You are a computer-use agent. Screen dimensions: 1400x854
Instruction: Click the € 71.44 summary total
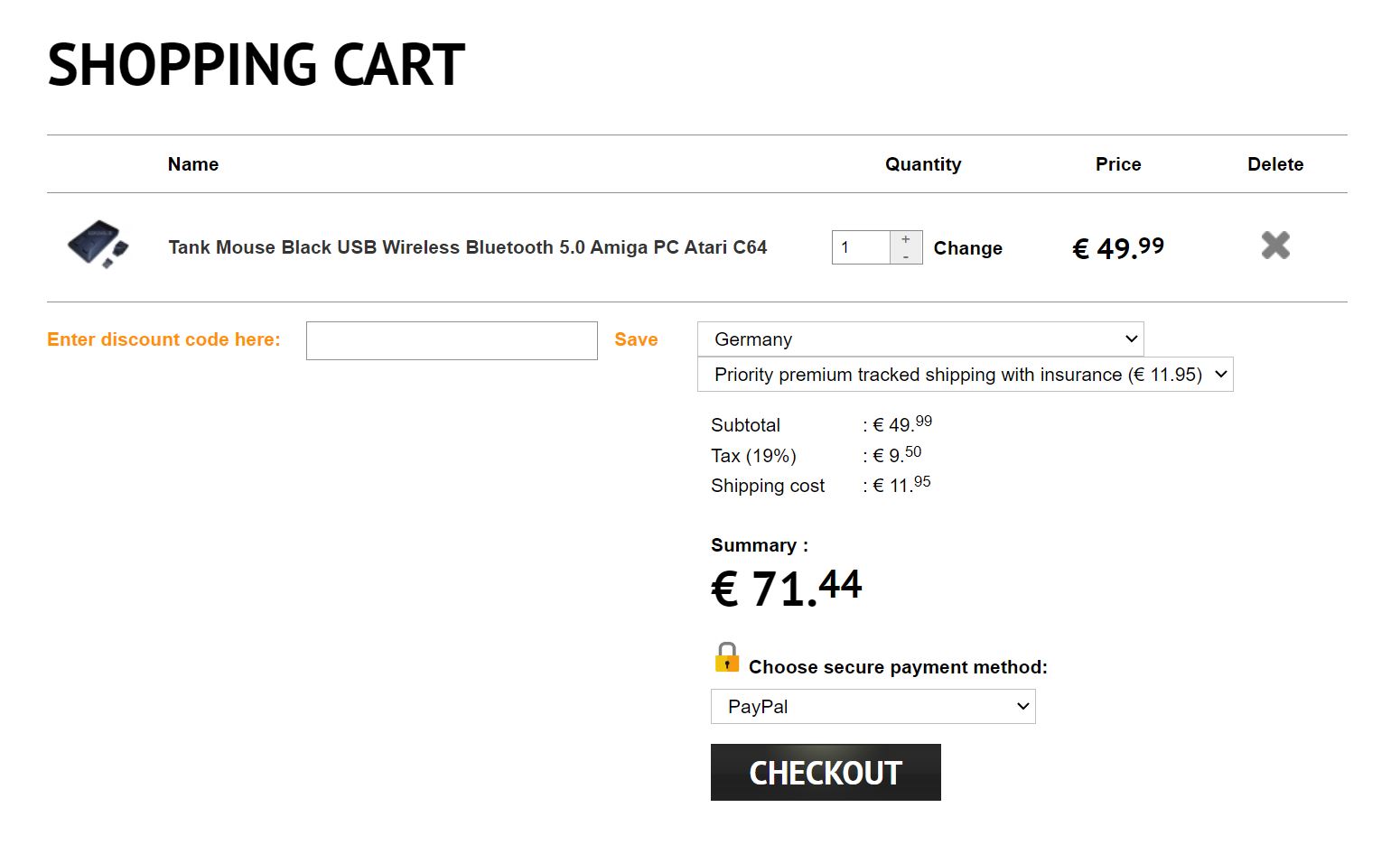(x=786, y=588)
